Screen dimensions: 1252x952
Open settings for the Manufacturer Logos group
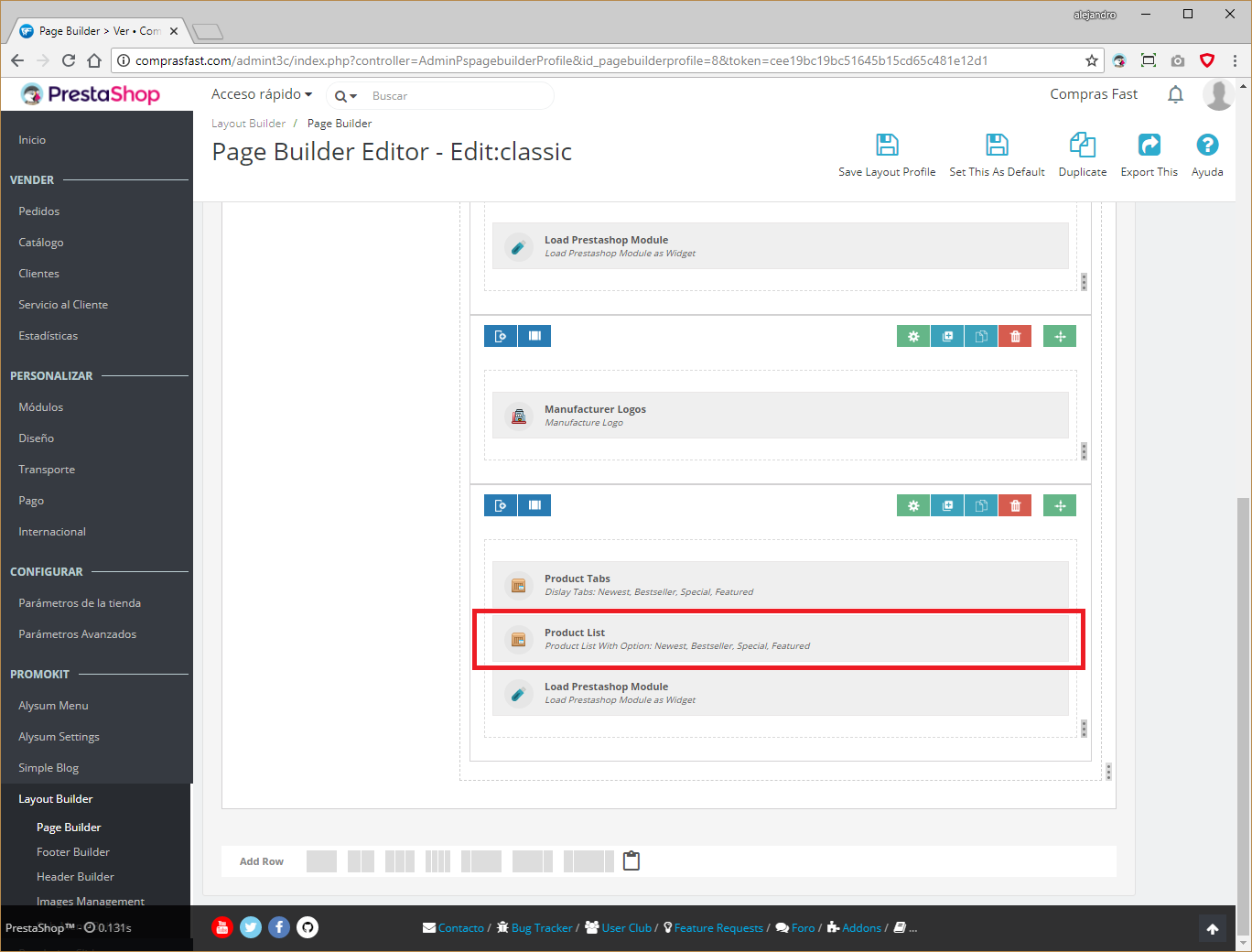pos(913,336)
